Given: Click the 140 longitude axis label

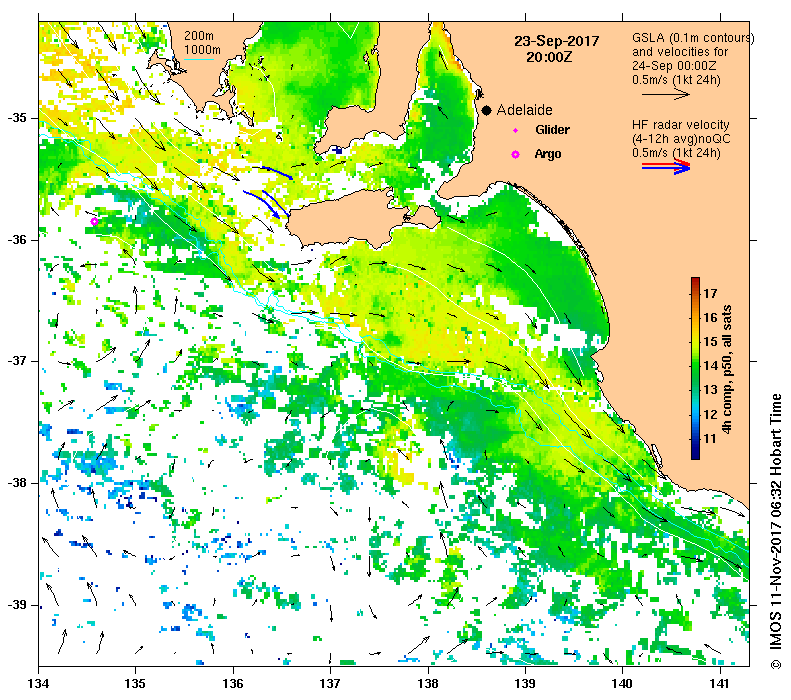Looking at the screenshot, I should (623, 684).
